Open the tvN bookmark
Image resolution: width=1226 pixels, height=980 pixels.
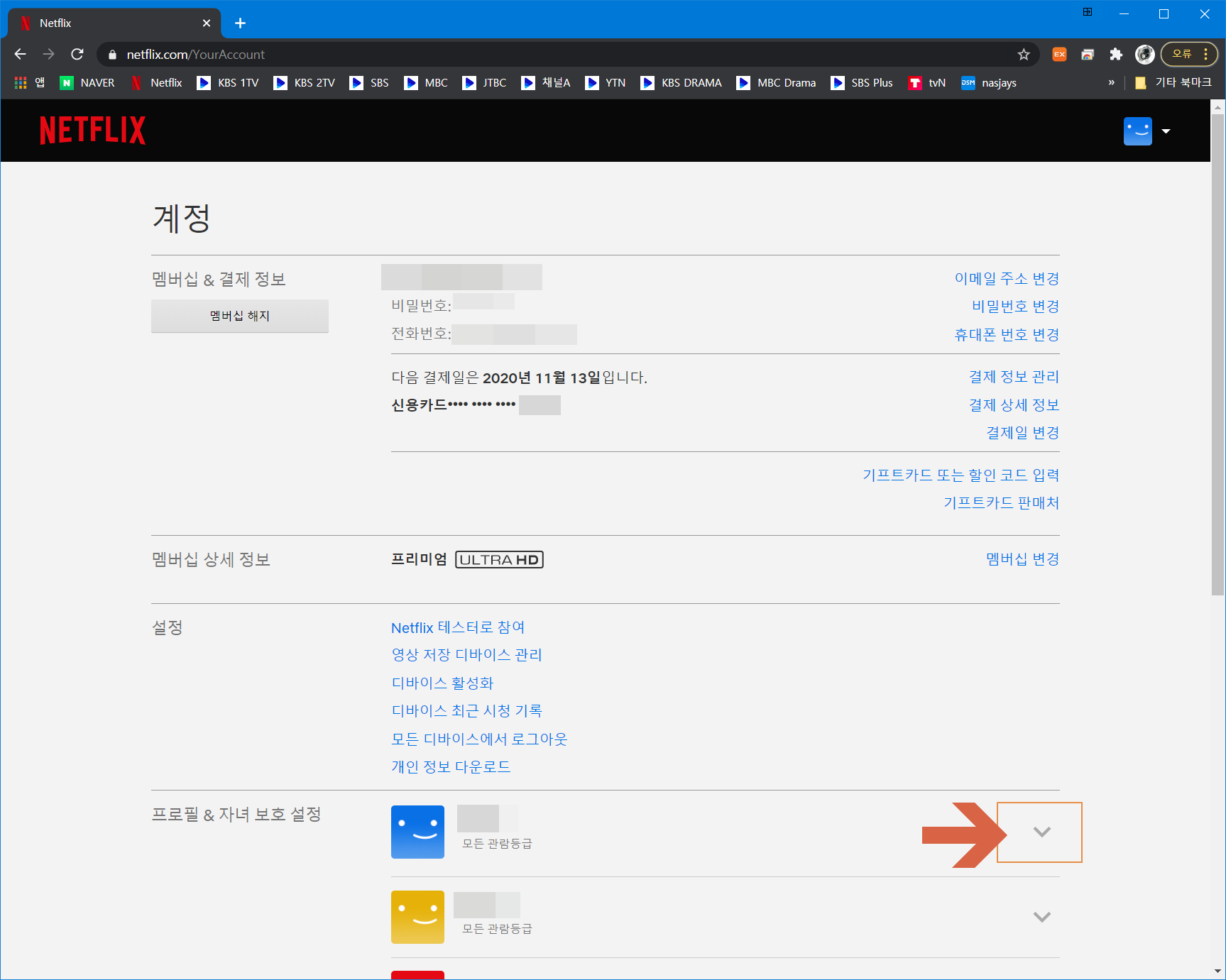pos(927,82)
